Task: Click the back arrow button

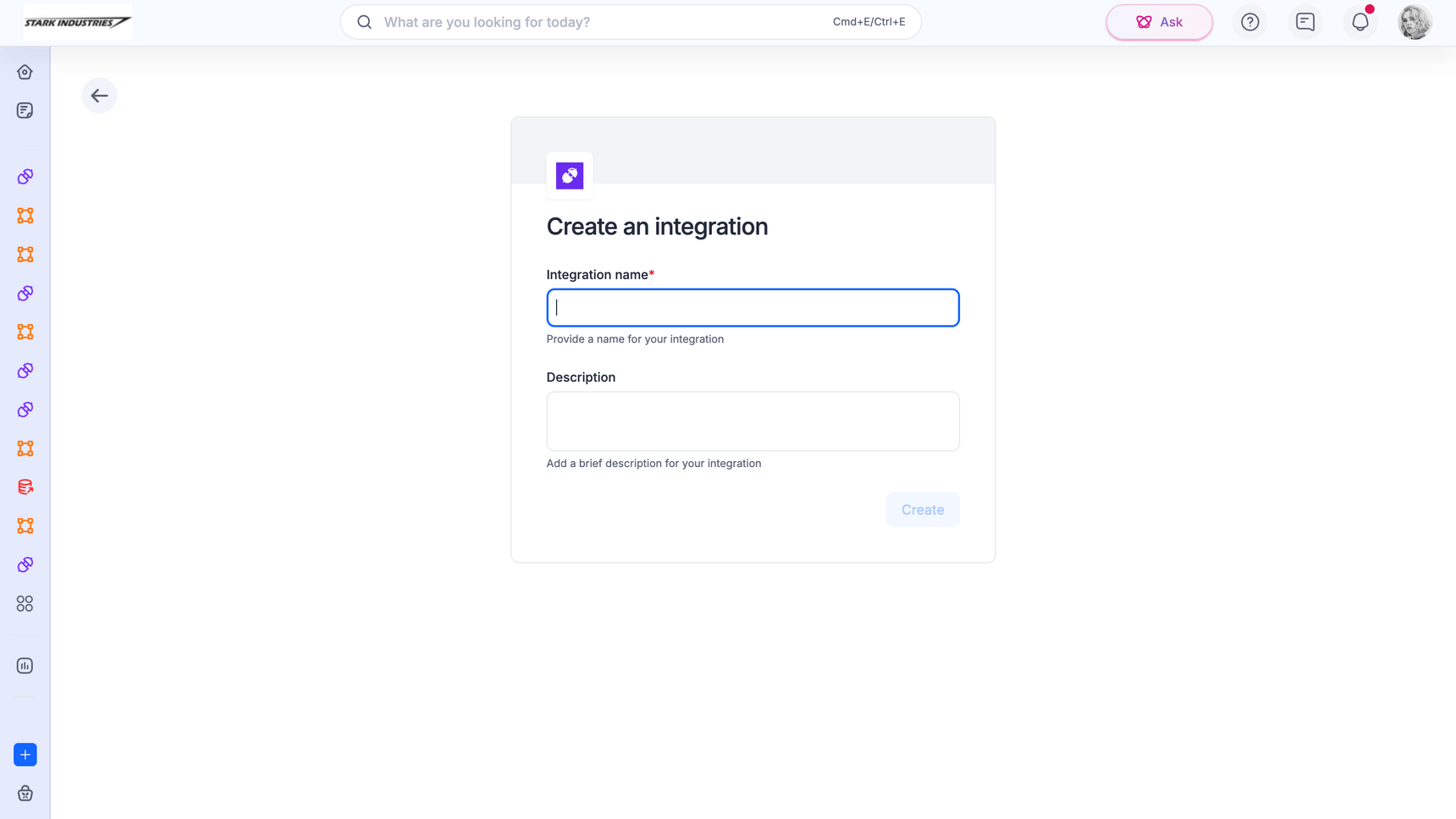Action: (99, 96)
